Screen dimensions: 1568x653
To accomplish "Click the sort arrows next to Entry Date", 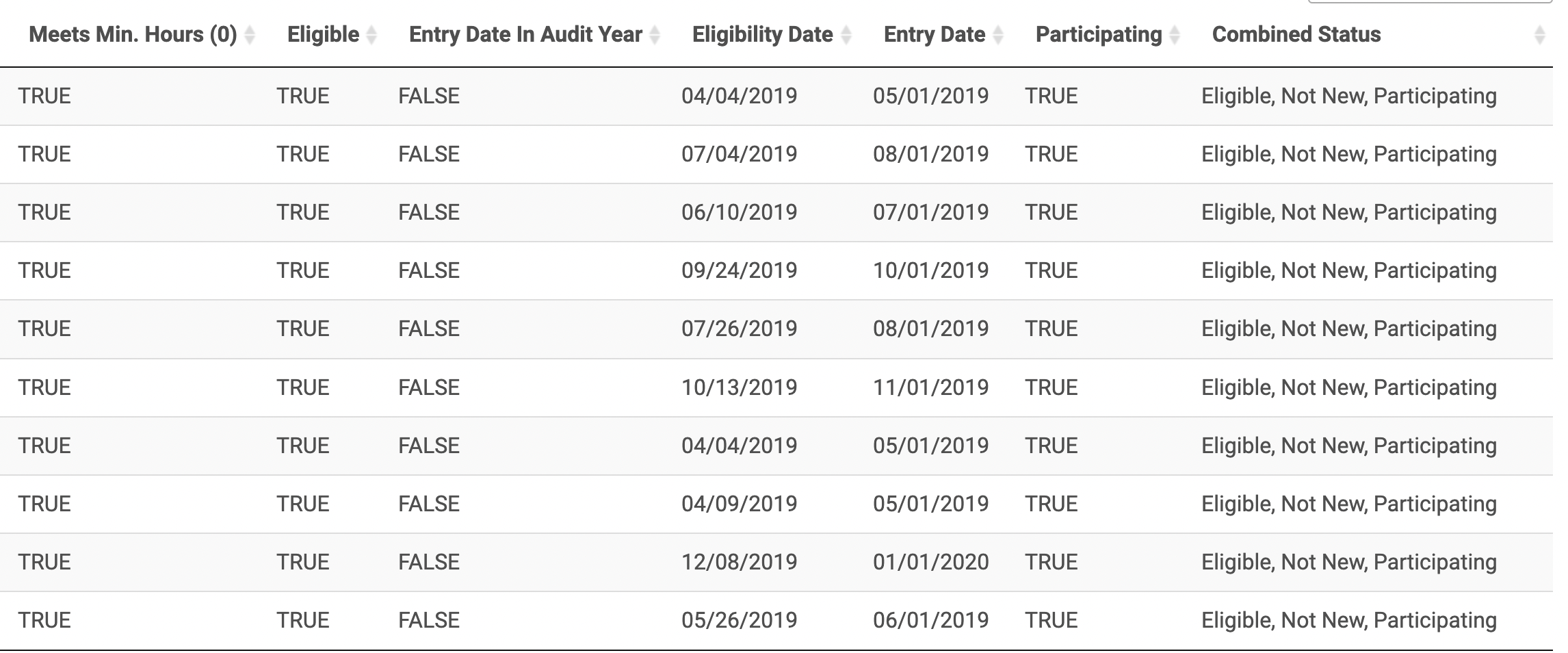I will point(998,35).
